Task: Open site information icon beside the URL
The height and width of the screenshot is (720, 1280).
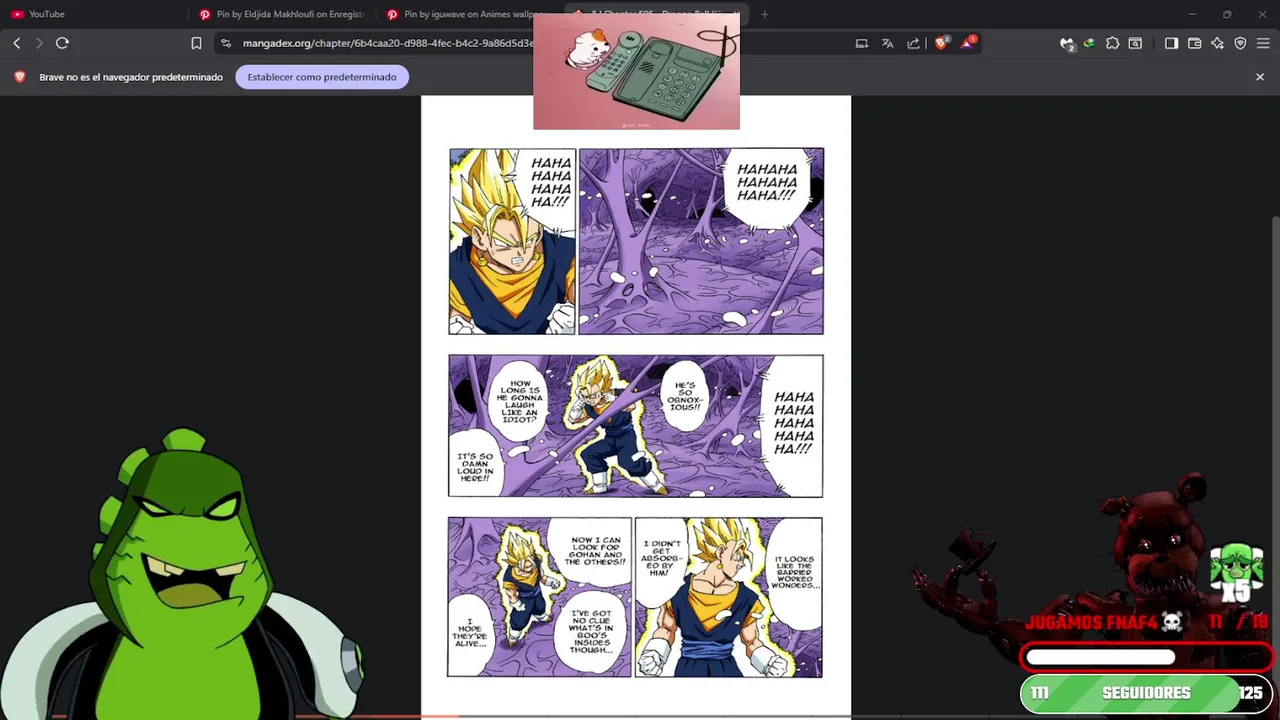Action: click(x=226, y=43)
